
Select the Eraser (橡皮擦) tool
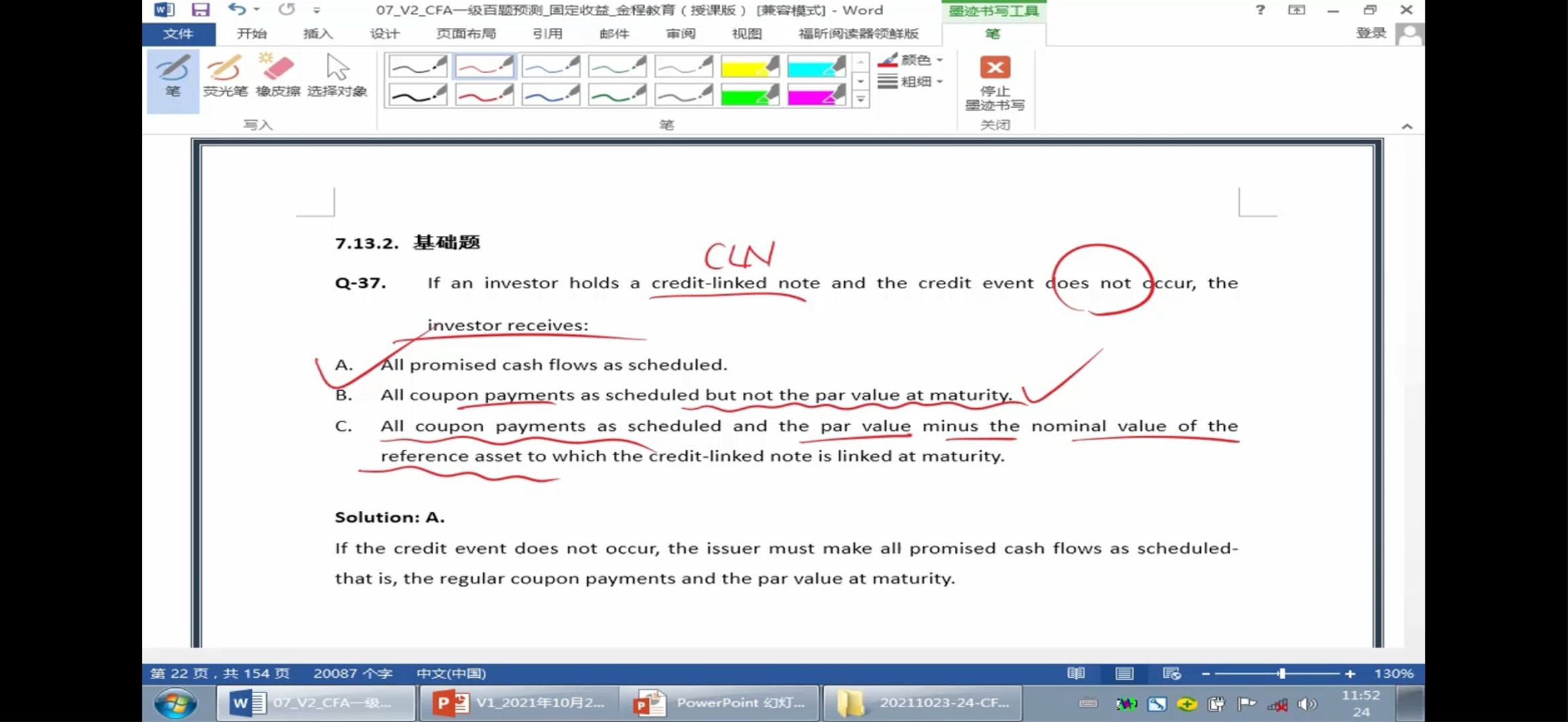point(277,76)
